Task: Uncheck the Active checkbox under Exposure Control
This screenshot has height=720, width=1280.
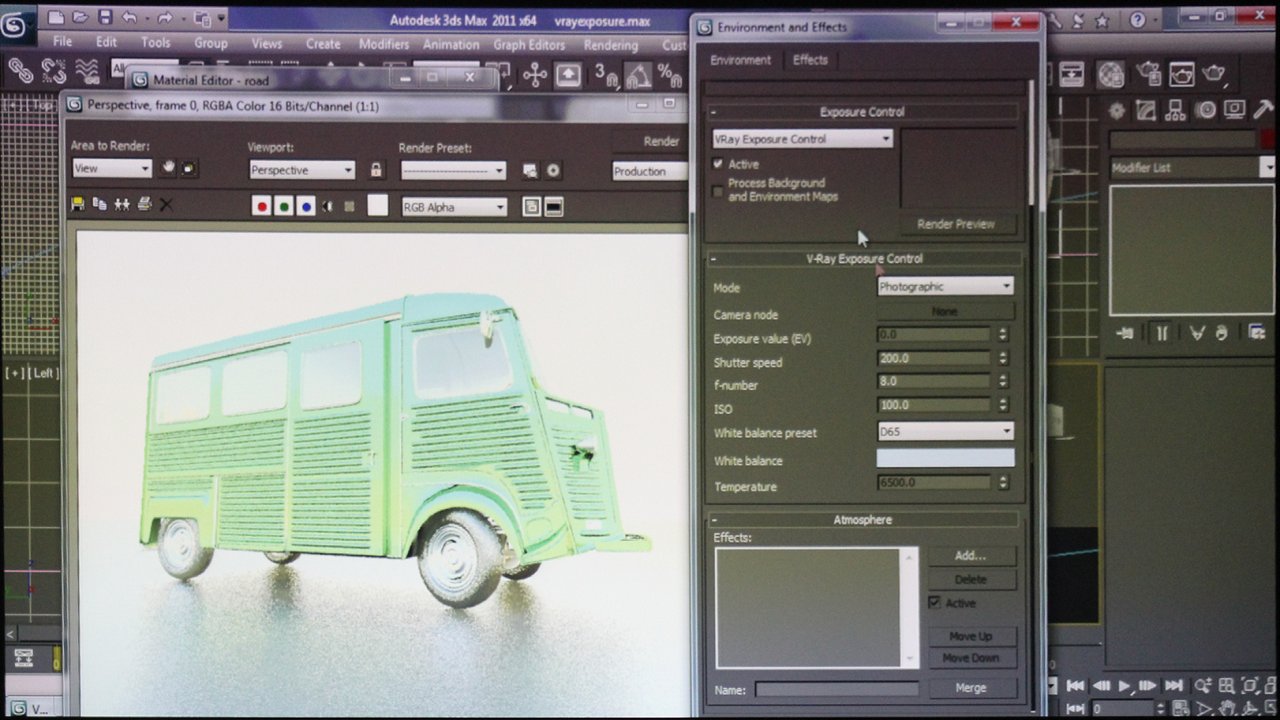Action: click(x=718, y=164)
